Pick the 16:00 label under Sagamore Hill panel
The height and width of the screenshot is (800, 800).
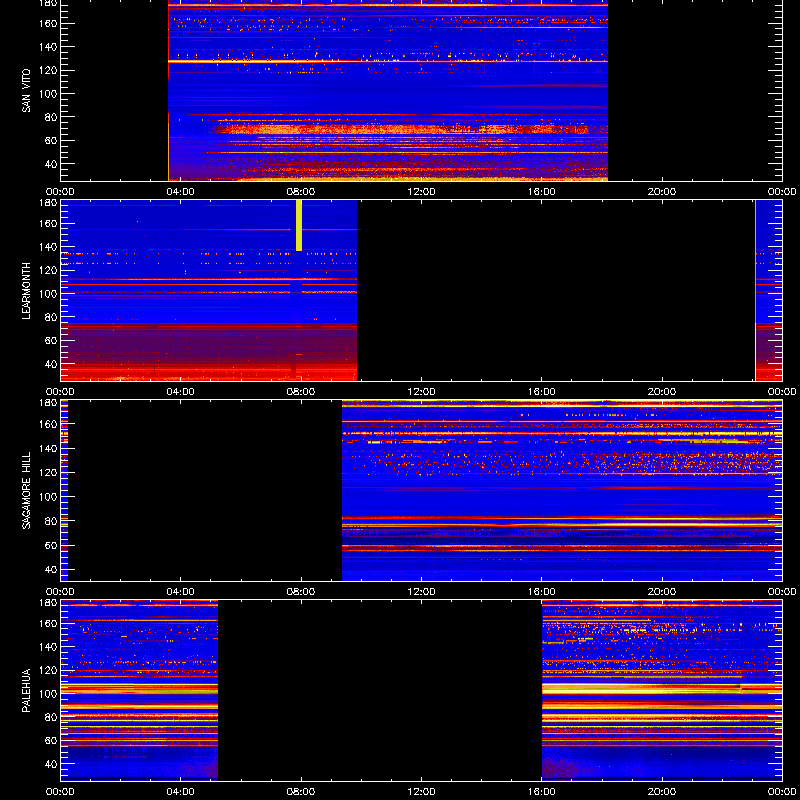[541, 592]
